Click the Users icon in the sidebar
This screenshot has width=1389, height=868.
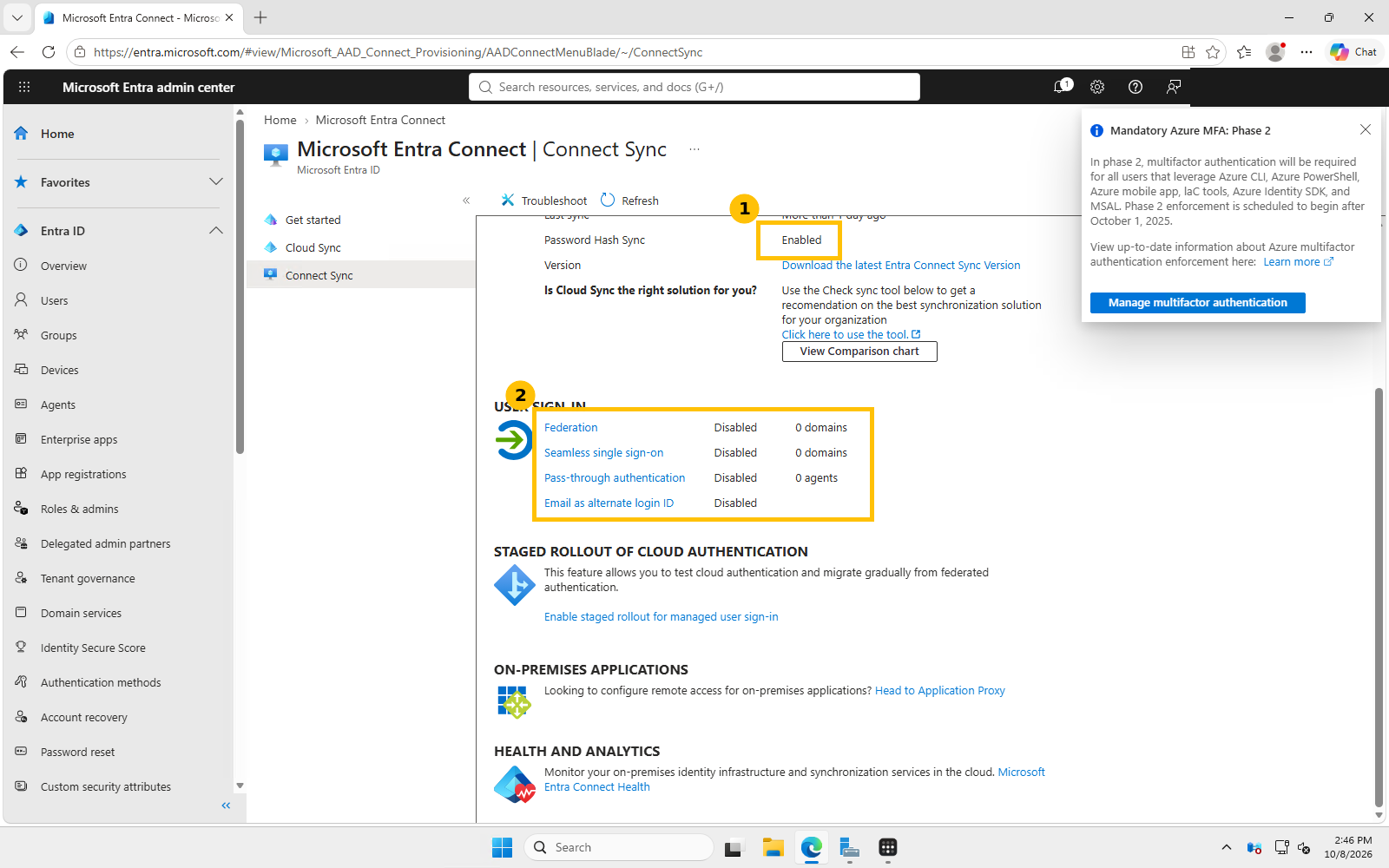pos(21,300)
